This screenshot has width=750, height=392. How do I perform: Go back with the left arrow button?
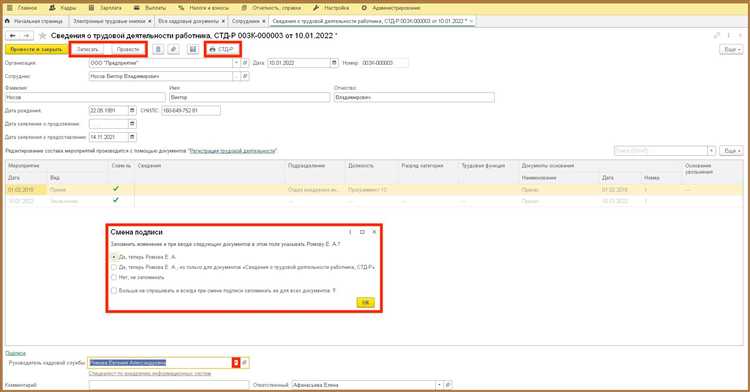[13, 36]
